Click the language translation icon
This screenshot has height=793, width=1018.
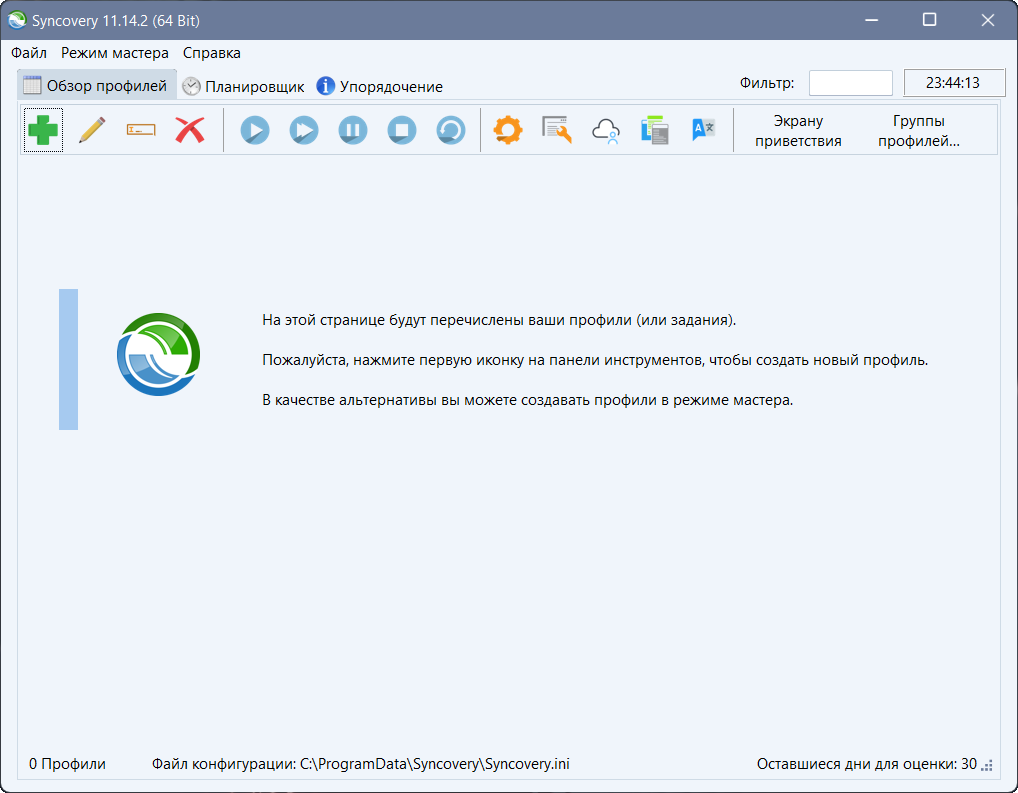coord(704,130)
